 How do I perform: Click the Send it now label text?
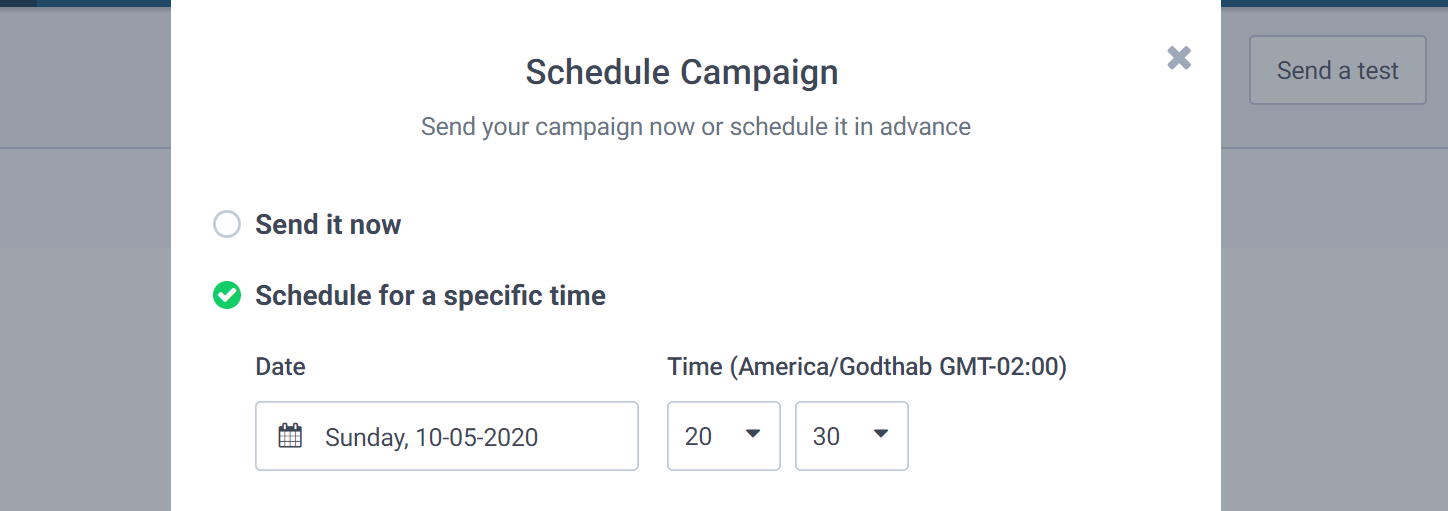coord(328,224)
